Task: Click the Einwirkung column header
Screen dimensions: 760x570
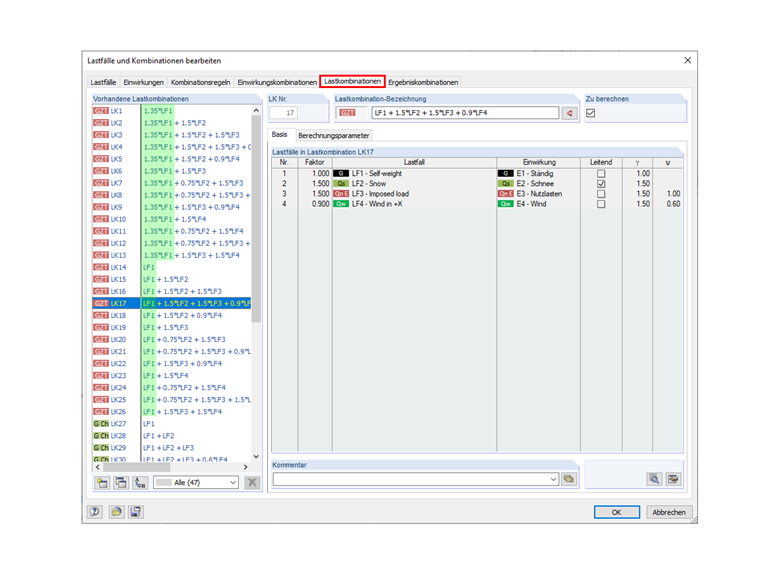Action: [539, 162]
